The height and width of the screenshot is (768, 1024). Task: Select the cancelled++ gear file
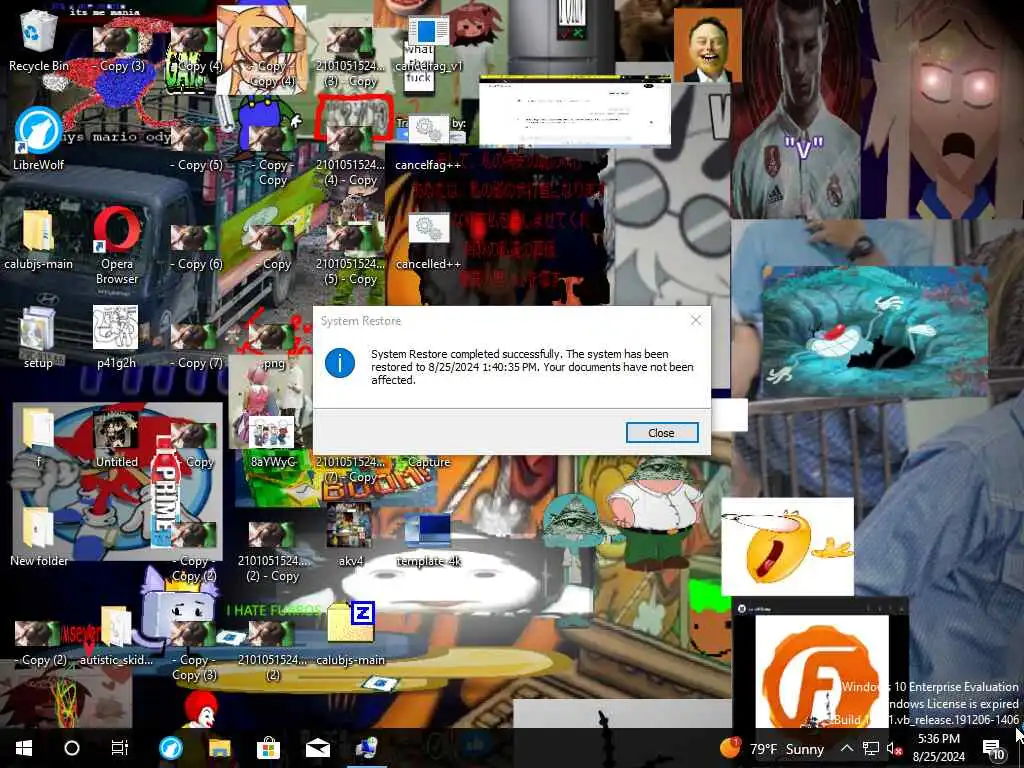coord(428,240)
